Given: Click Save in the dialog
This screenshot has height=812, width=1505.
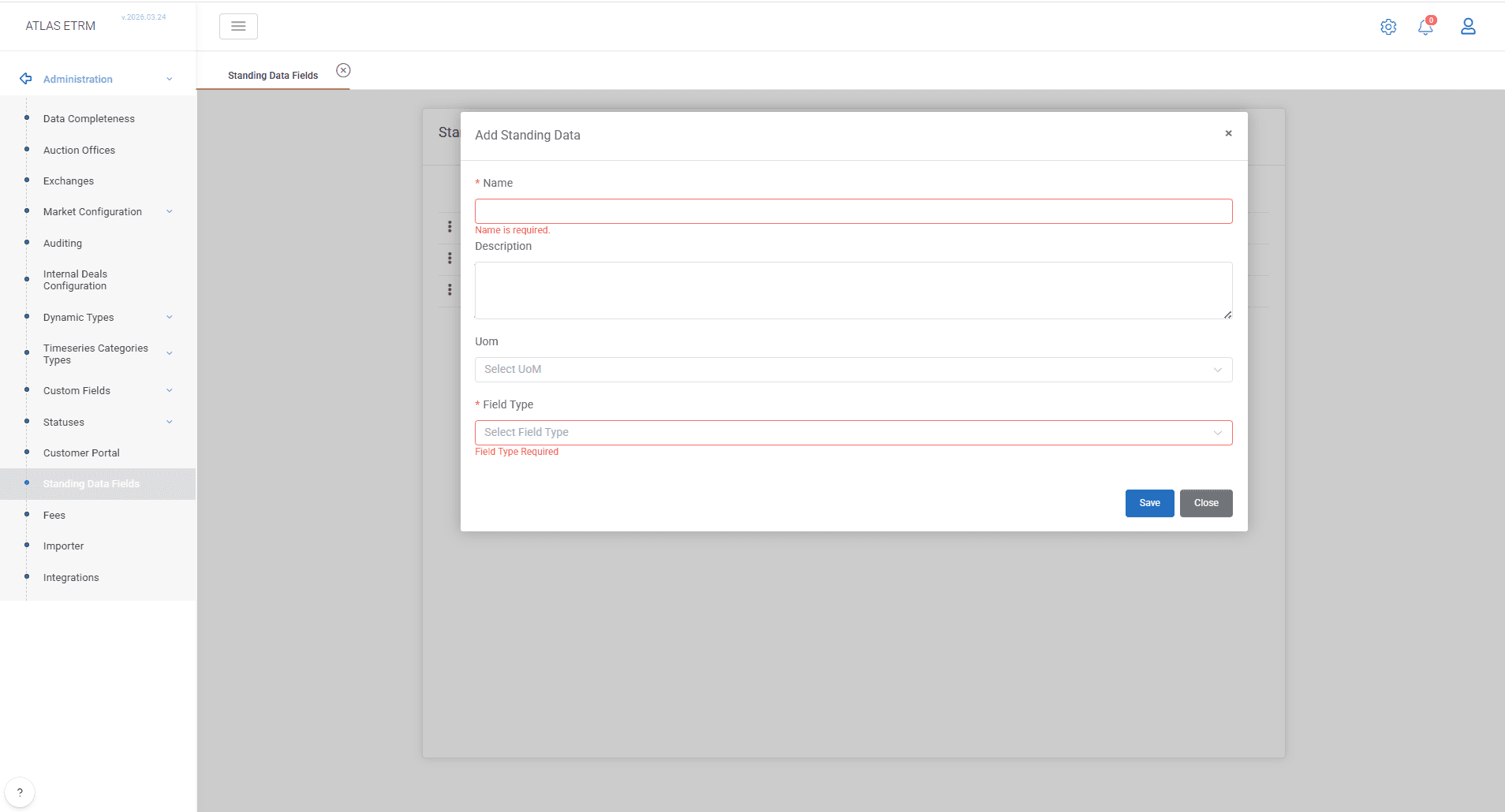Looking at the screenshot, I should coord(1149,503).
